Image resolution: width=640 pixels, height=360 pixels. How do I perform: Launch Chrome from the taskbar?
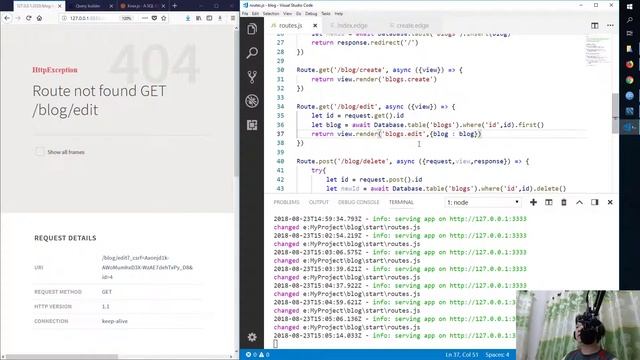629,80
